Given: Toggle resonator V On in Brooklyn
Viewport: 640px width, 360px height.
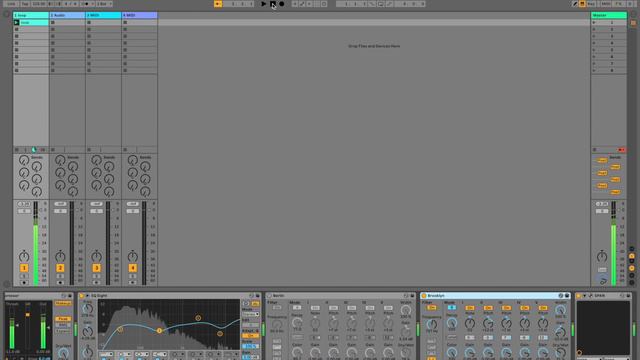Looking at the screenshot, I should tap(542, 308).
